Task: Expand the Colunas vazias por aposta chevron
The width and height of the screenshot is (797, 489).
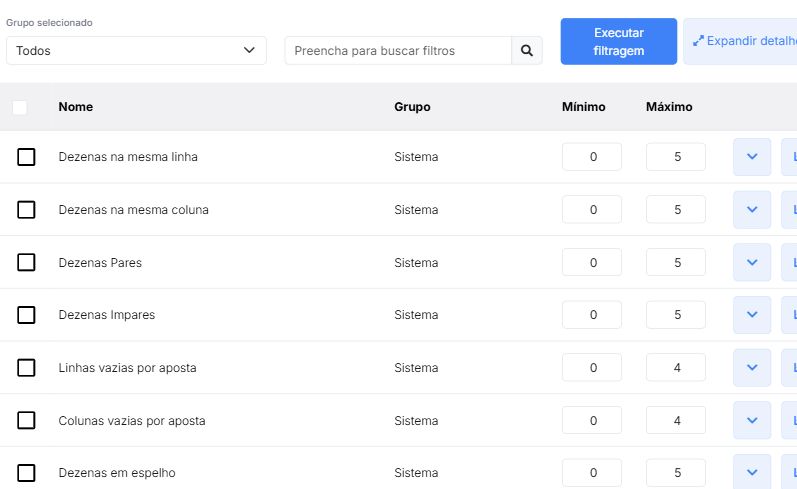Action: (x=752, y=420)
